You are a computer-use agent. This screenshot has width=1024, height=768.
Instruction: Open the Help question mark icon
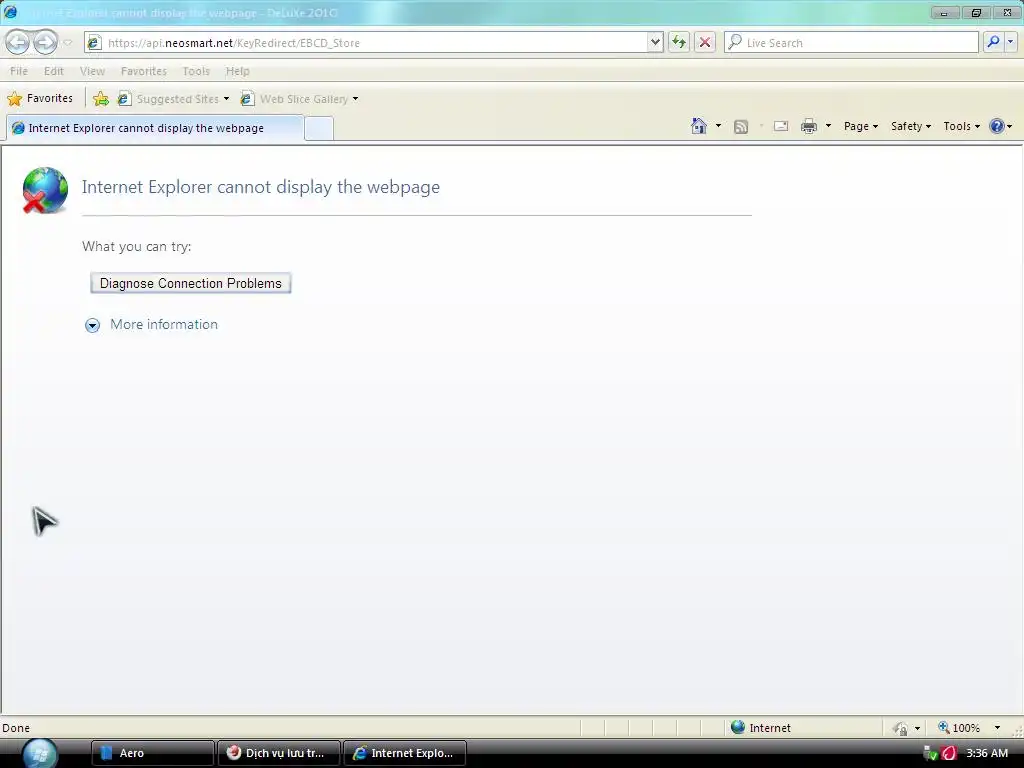pyautogui.click(x=997, y=126)
